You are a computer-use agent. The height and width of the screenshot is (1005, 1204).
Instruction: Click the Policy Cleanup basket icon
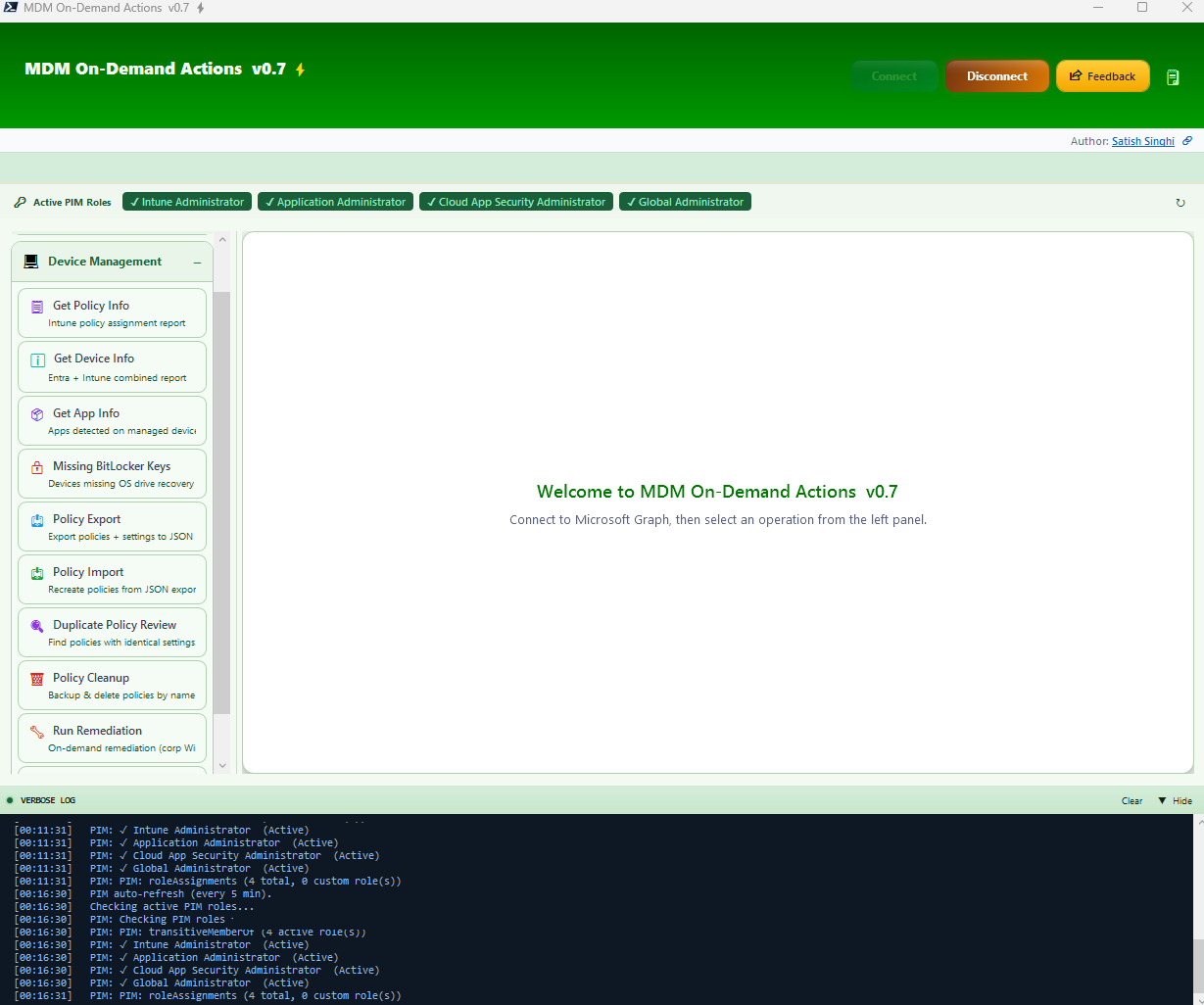37,679
